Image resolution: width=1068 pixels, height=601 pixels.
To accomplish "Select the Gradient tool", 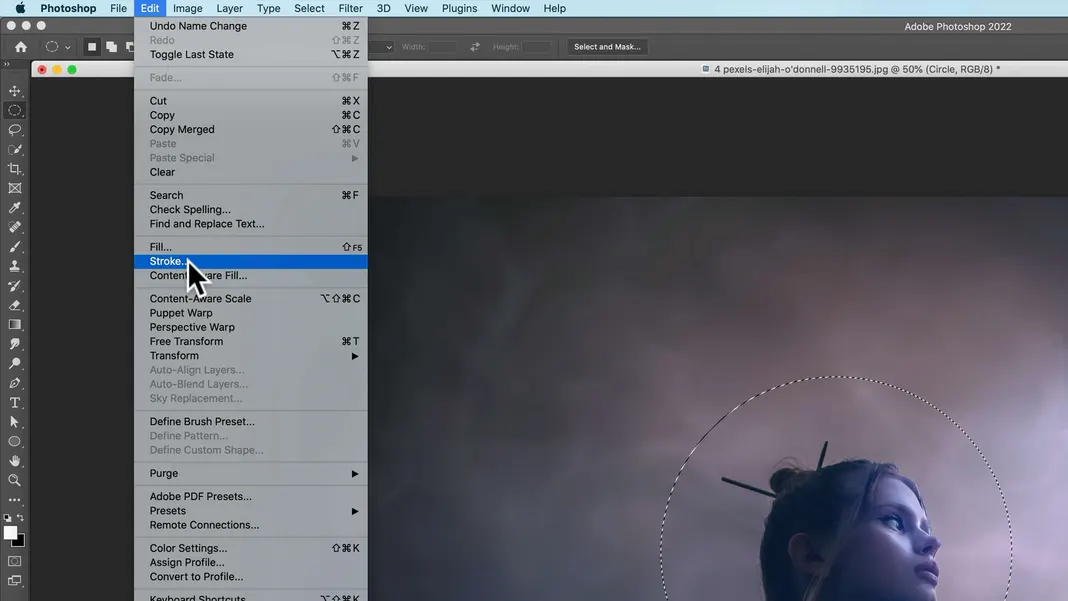I will 14,325.
